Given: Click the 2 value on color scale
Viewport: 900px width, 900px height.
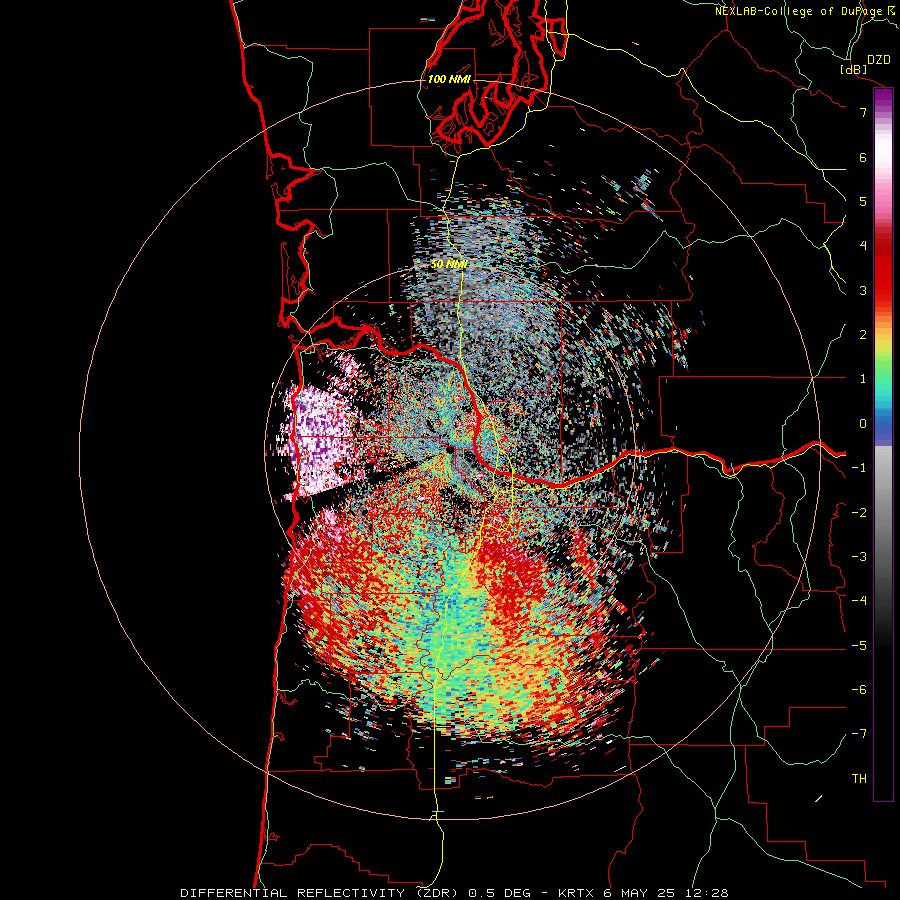Looking at the screenshot, I should 863,335.
